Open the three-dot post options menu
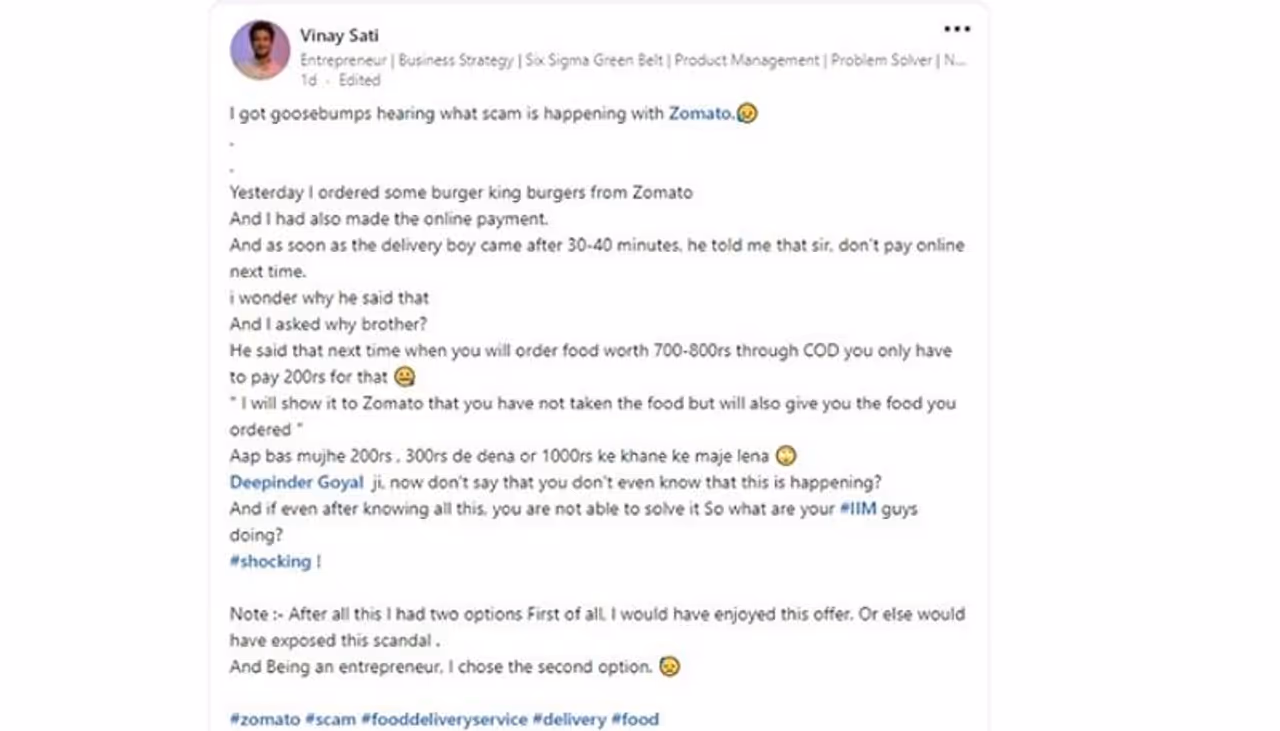1280x731 pixels. 956,30
